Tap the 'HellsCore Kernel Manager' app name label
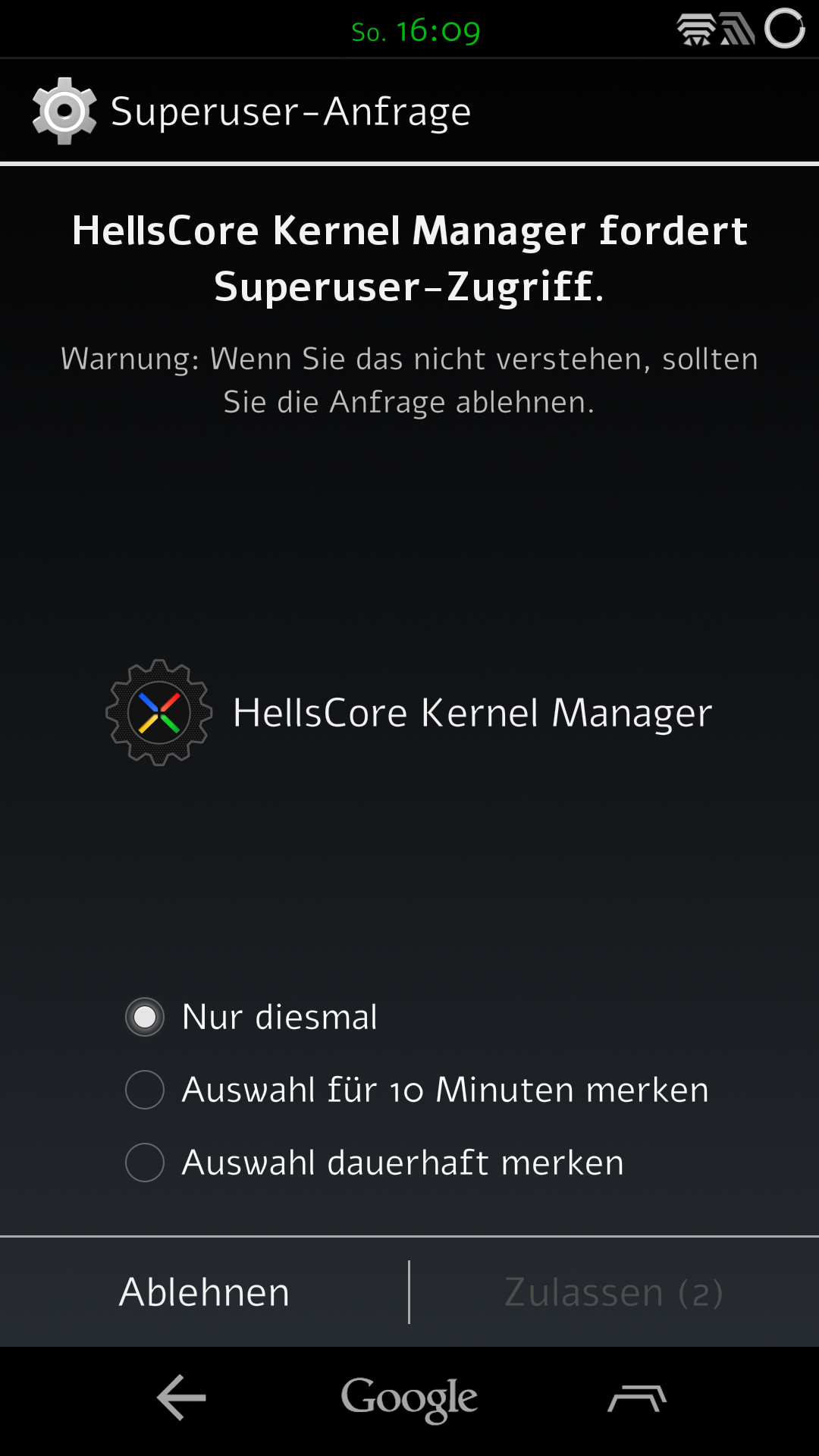 472,713
